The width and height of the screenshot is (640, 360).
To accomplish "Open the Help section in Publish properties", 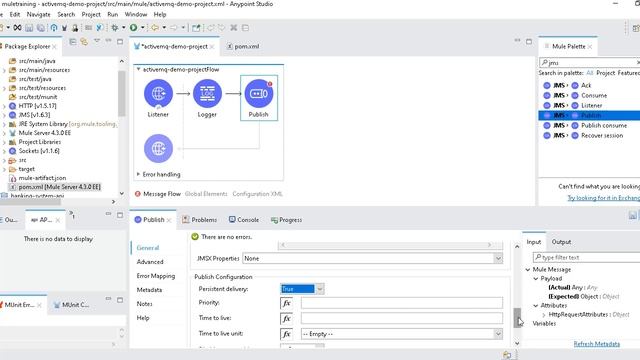I will pos(143,318).
